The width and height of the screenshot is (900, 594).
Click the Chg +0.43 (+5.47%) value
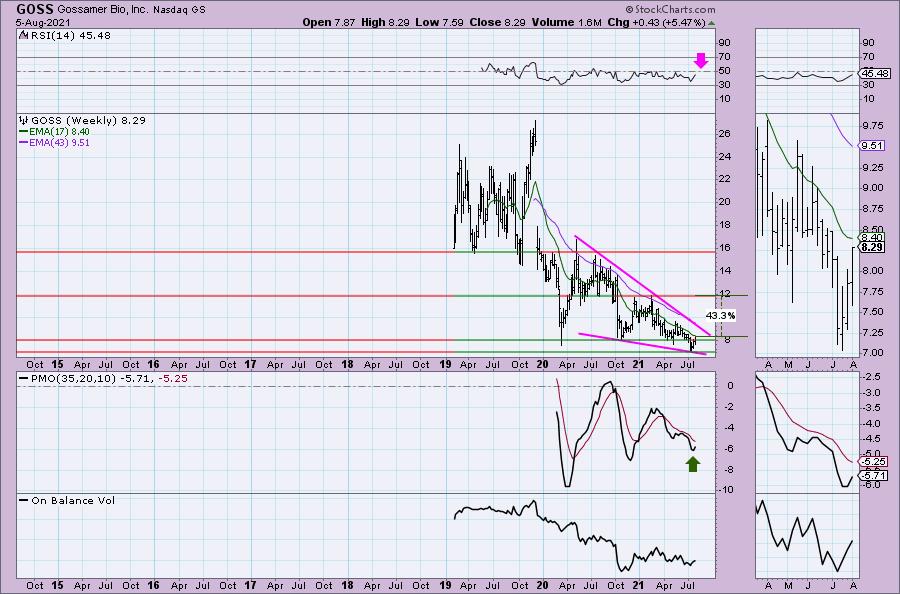[x=656, y=22]
